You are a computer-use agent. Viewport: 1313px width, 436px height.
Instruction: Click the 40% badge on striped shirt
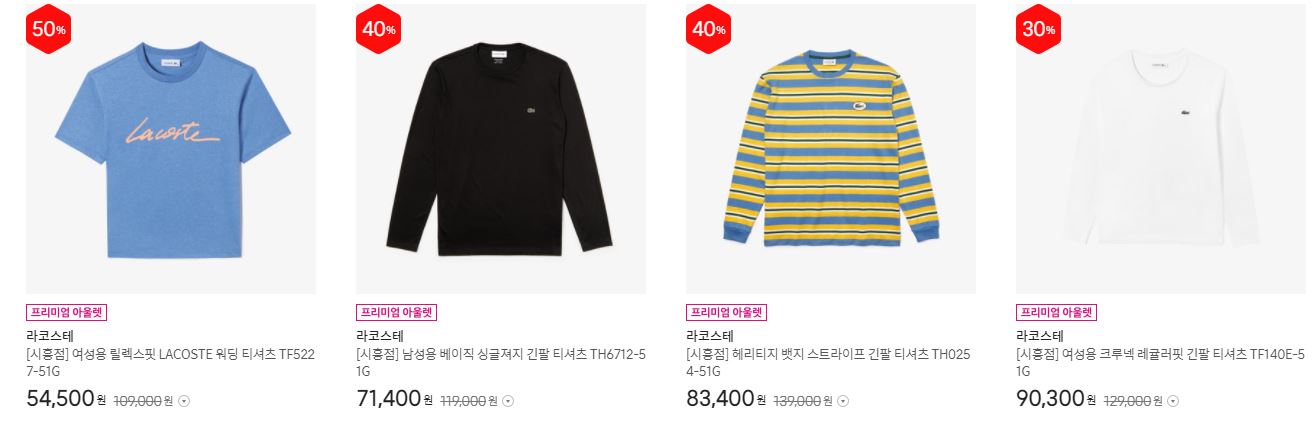[x=708, y=29]
